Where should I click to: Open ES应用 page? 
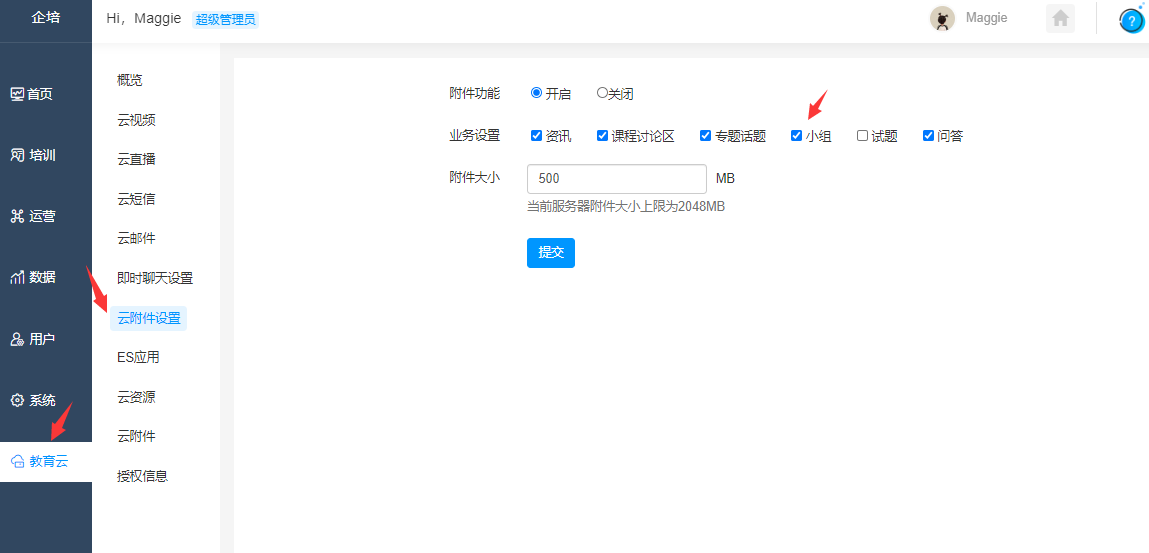click(x=138, y=357)
